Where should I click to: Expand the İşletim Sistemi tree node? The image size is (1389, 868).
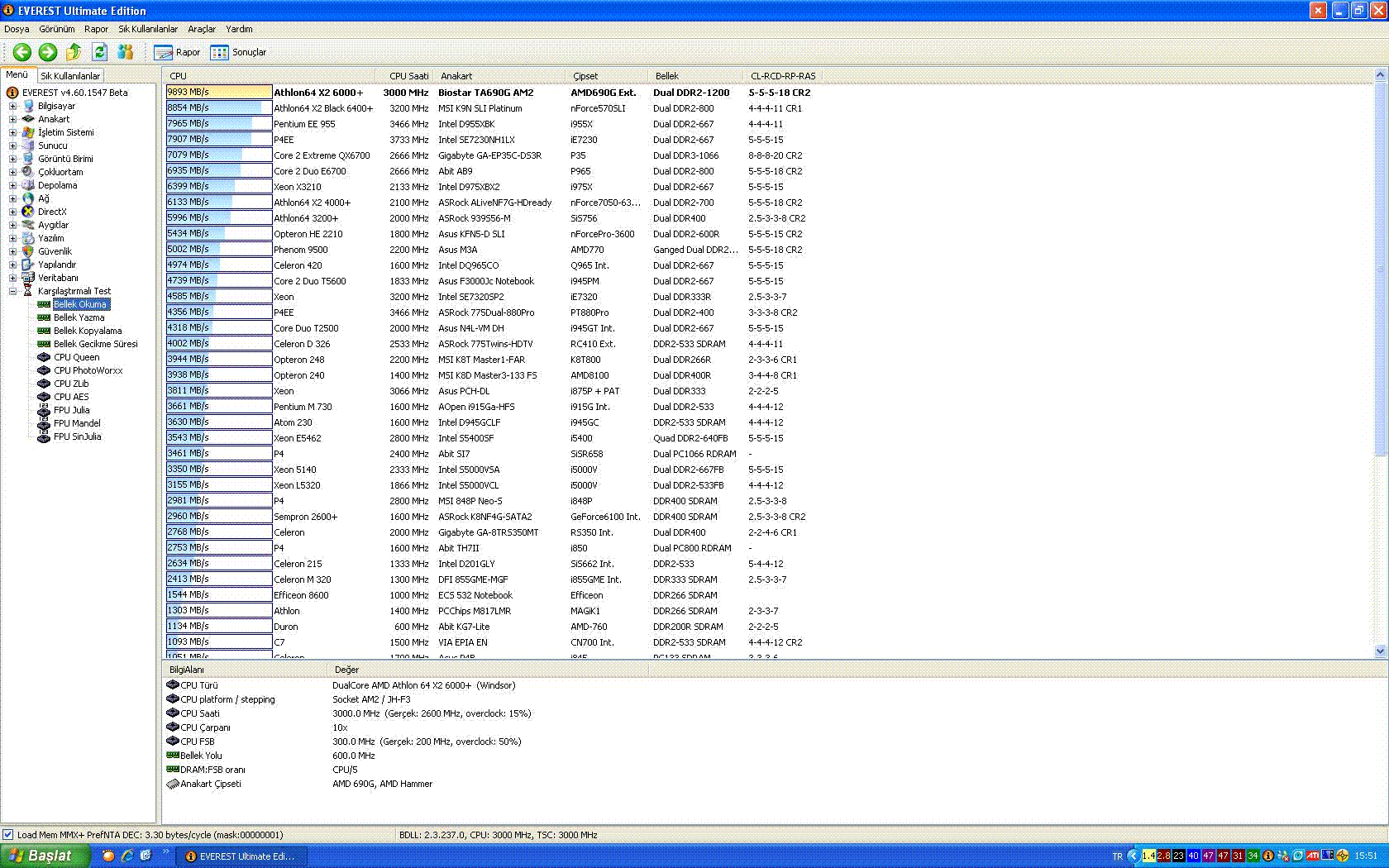[x=12, y=132]
